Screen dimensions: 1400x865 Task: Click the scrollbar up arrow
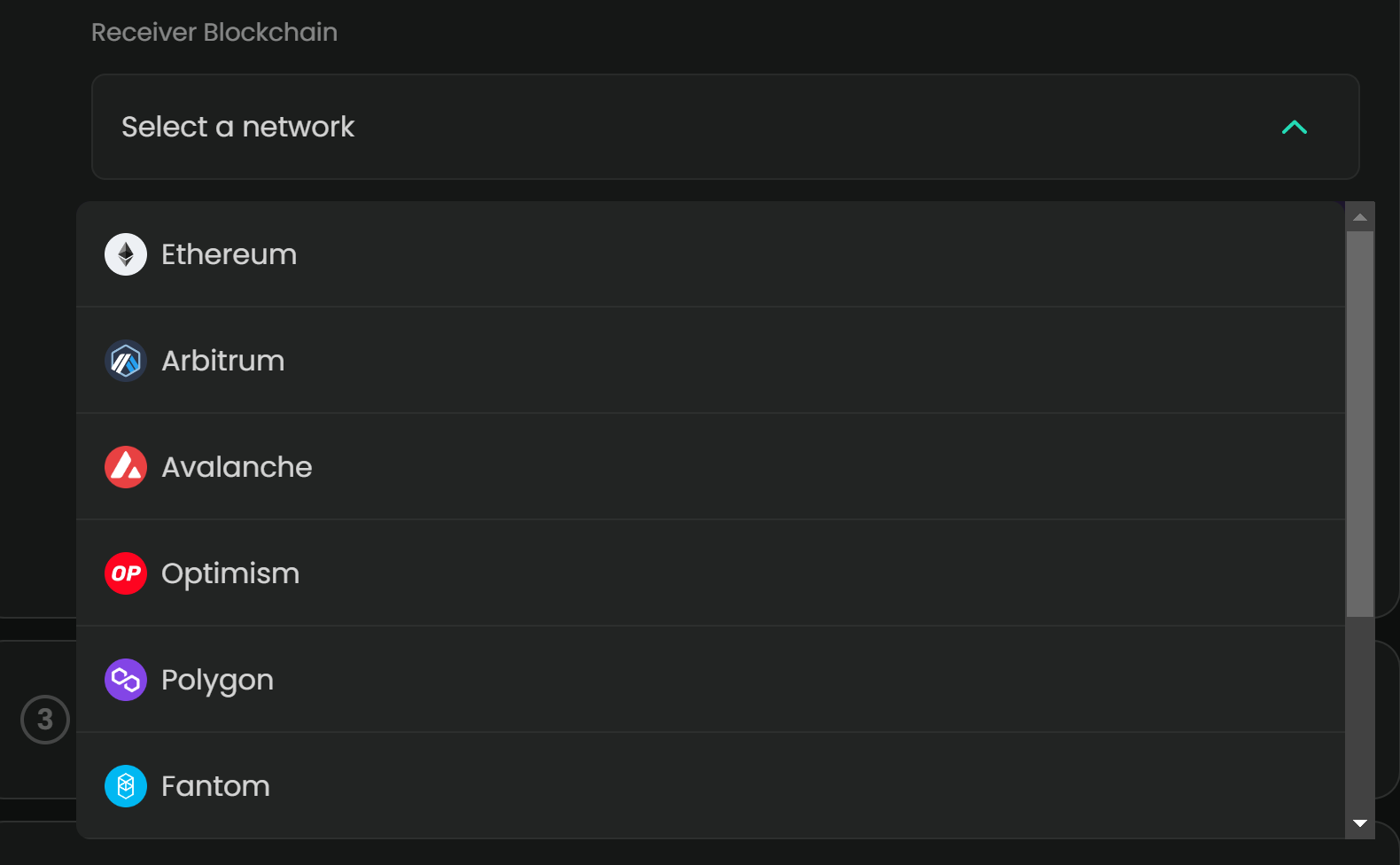[x=1360, y=217]
